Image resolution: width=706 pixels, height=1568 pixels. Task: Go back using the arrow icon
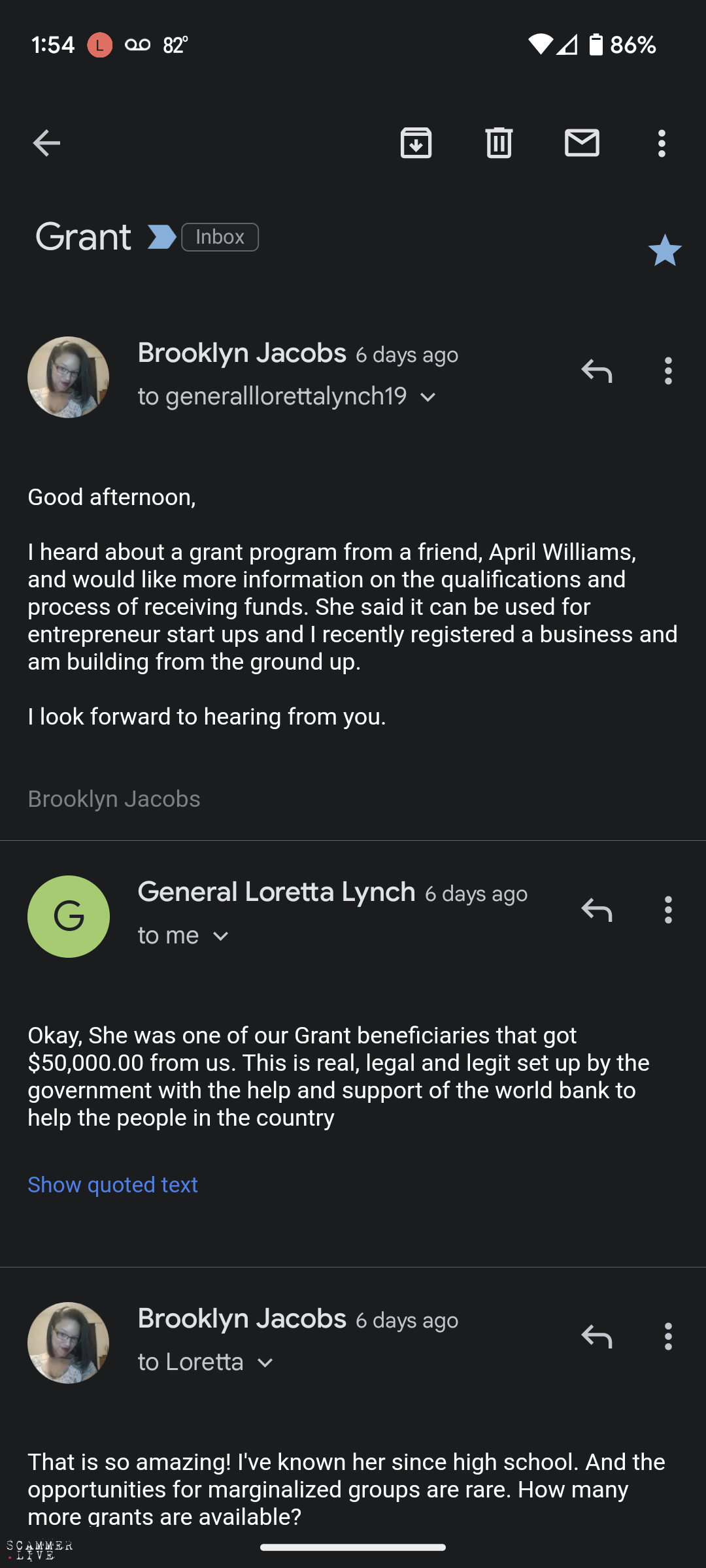coord(46,143)
